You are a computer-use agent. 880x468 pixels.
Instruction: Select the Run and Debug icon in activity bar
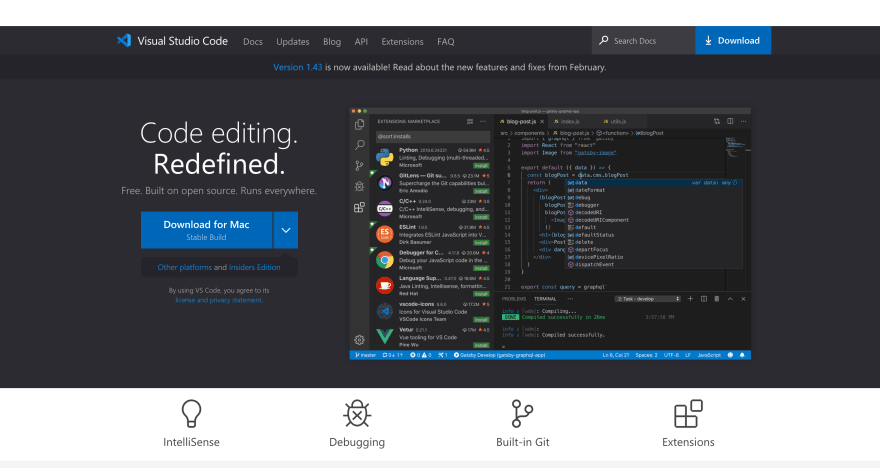click(x=360, y=186)
